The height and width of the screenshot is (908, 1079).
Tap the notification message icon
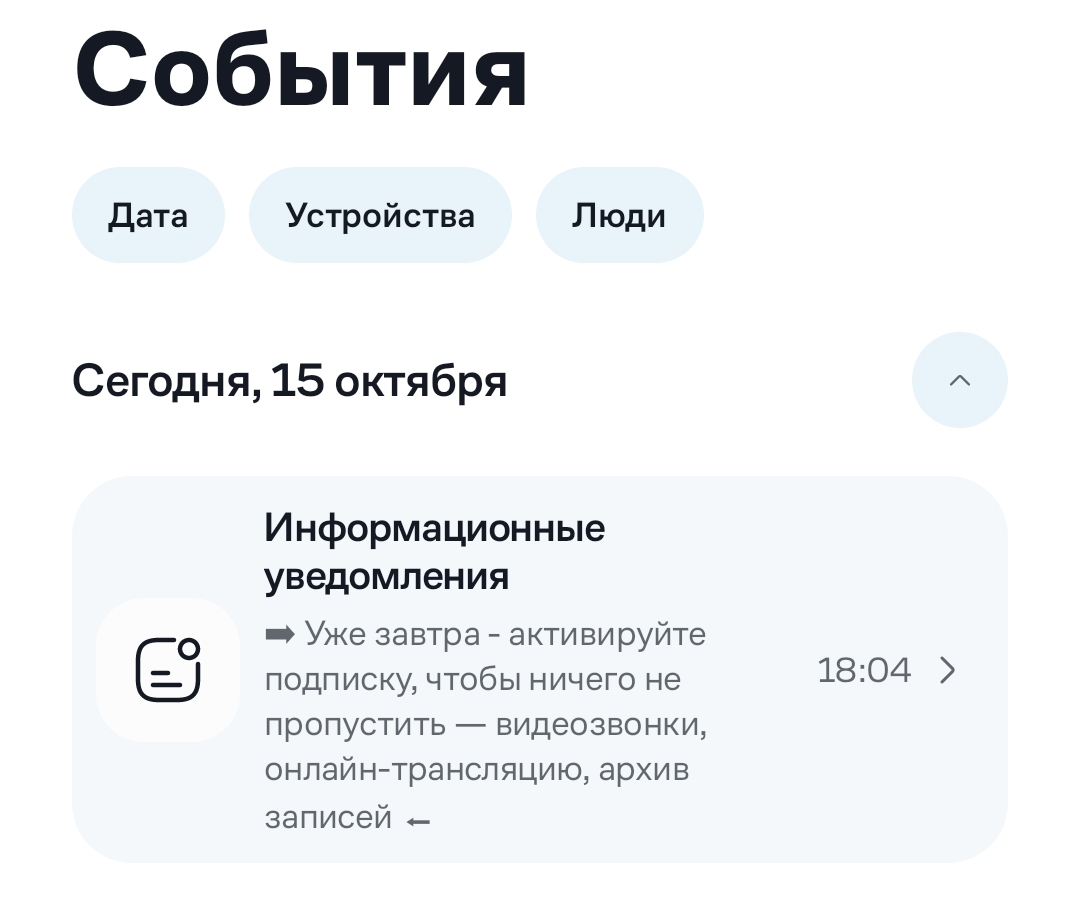168,670
